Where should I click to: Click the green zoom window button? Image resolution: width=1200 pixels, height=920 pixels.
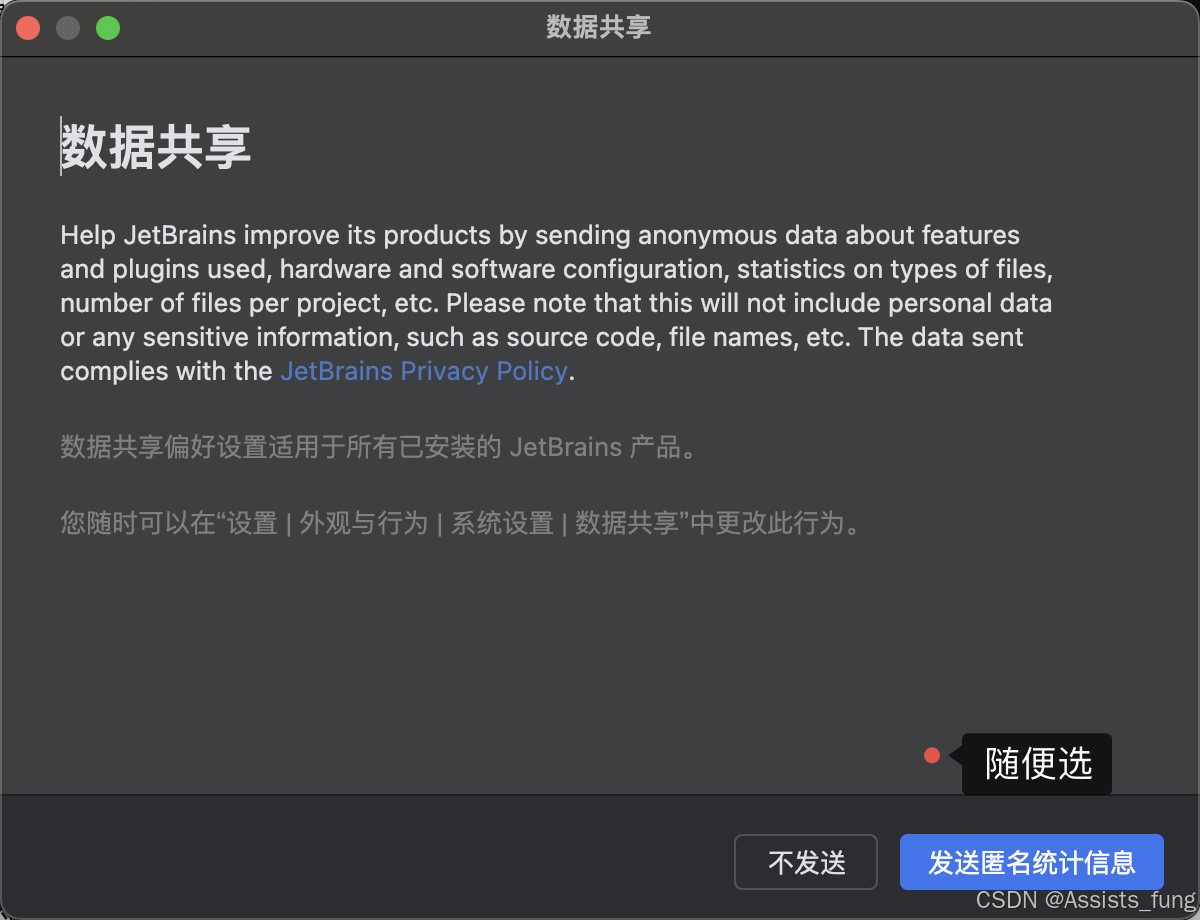tap(108, 28)
